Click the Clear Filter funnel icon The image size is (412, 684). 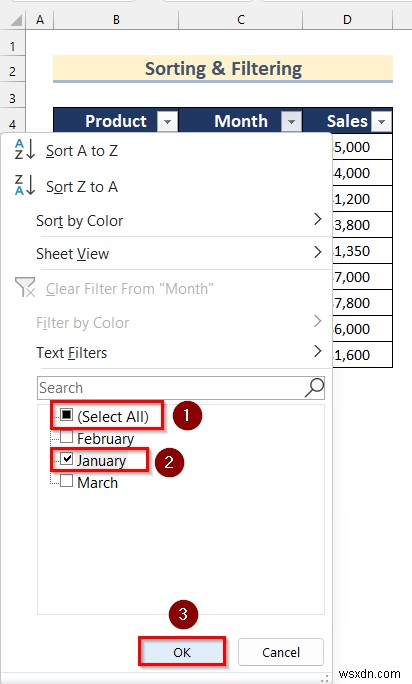pos(24,287)
